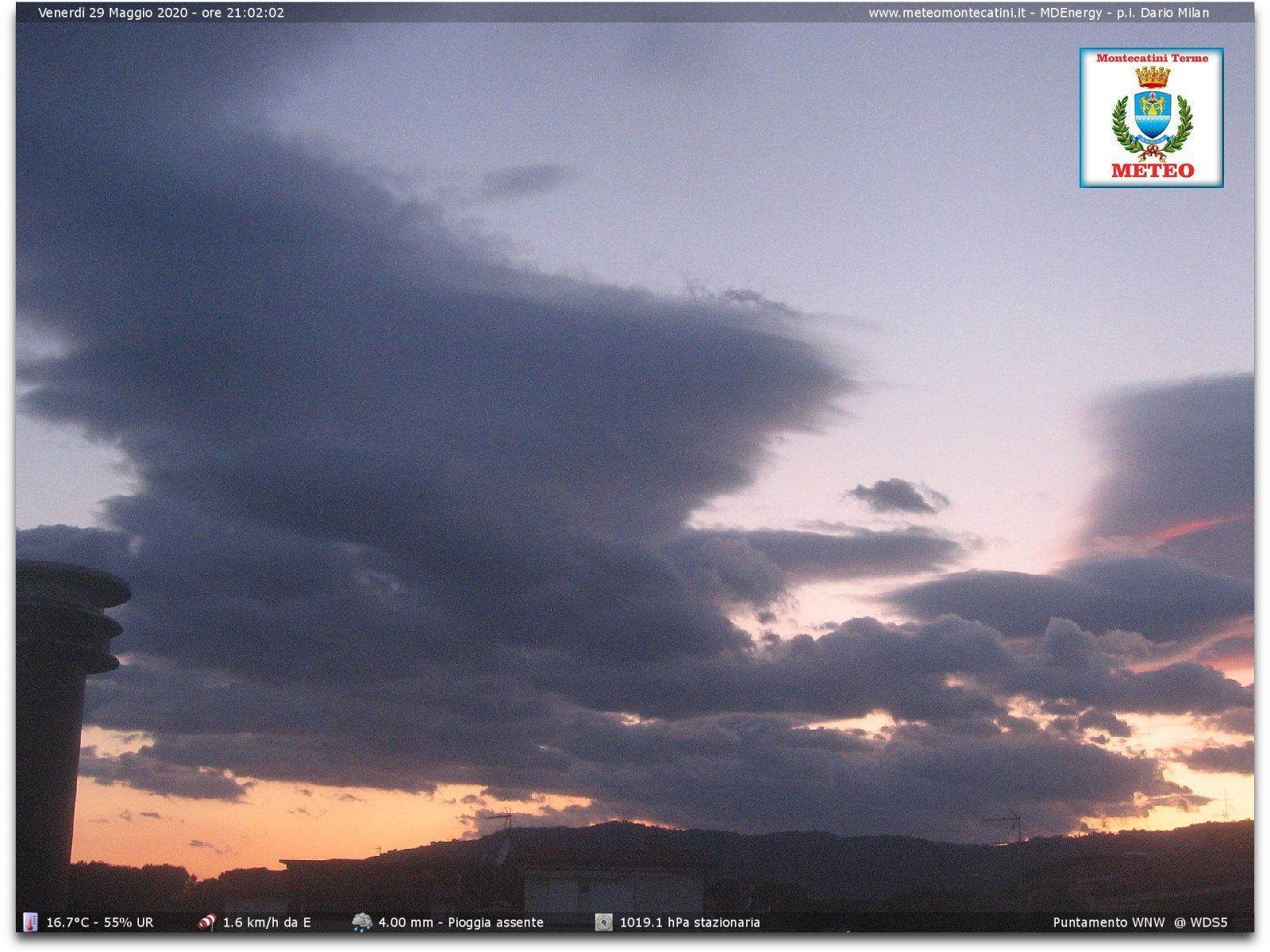Screen dimensions: 1270x952
Task: Click the Puntamento WNW label
Action: tap(1109, 923)
